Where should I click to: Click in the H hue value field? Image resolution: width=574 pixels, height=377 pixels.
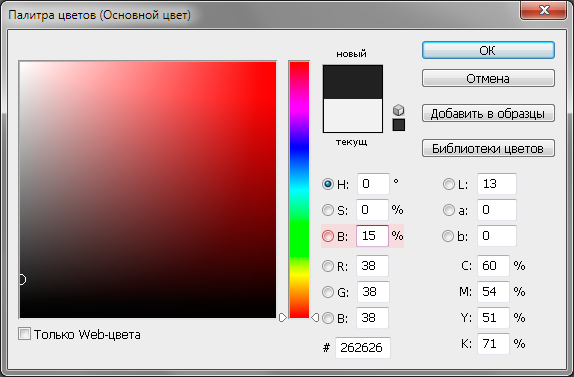[373, 184]
